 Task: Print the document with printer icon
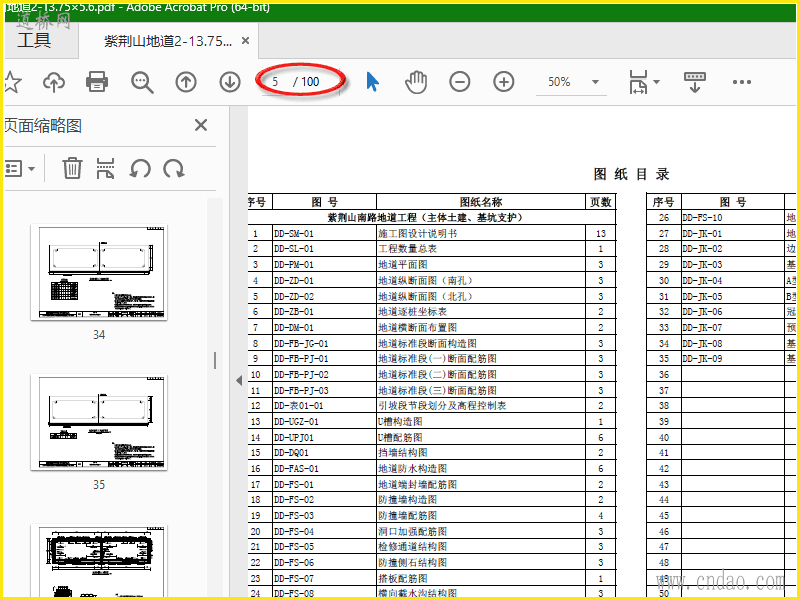[x=97, y=82]
